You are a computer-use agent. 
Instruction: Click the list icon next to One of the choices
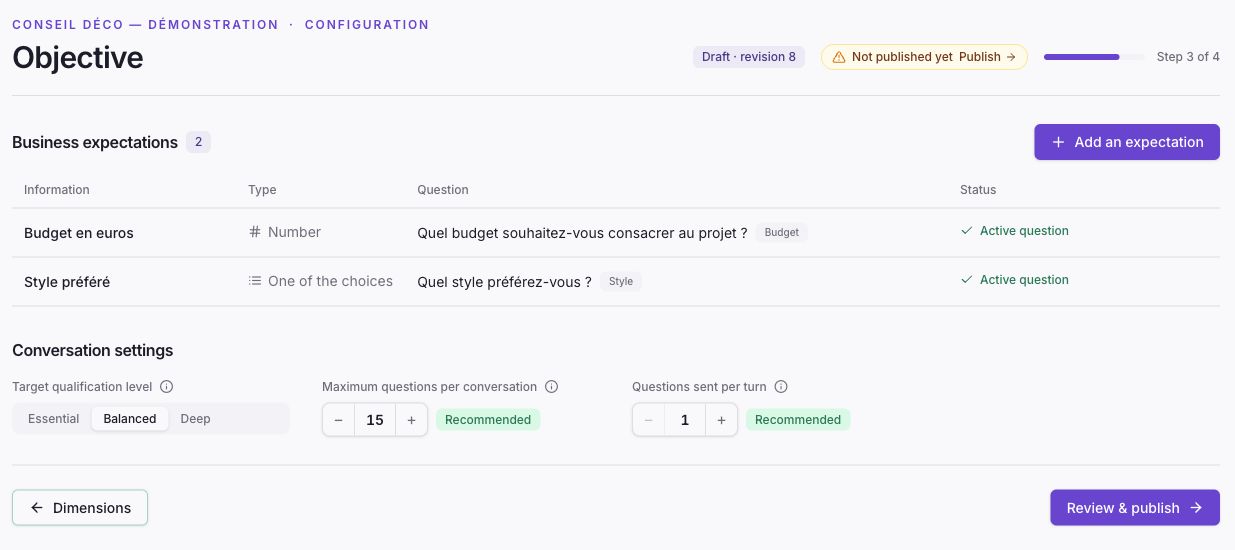click(255, 281)
